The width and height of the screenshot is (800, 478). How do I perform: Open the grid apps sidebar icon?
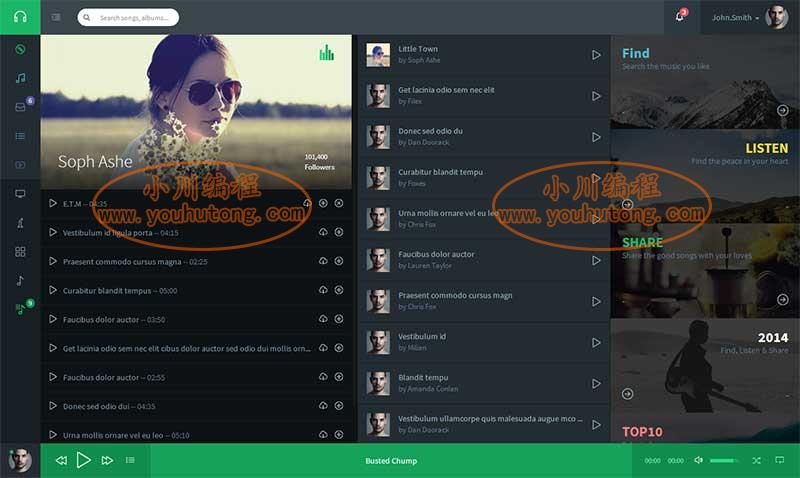[20, 251]
